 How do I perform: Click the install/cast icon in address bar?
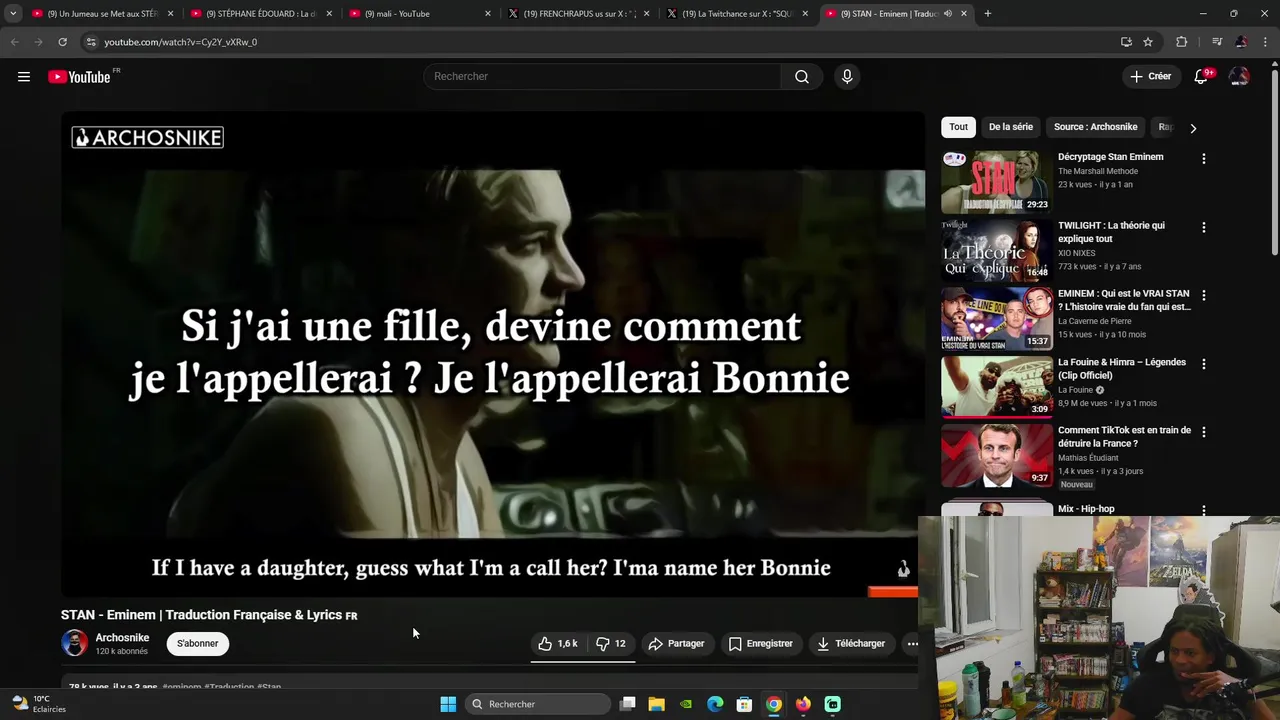tap(1126, 42)
